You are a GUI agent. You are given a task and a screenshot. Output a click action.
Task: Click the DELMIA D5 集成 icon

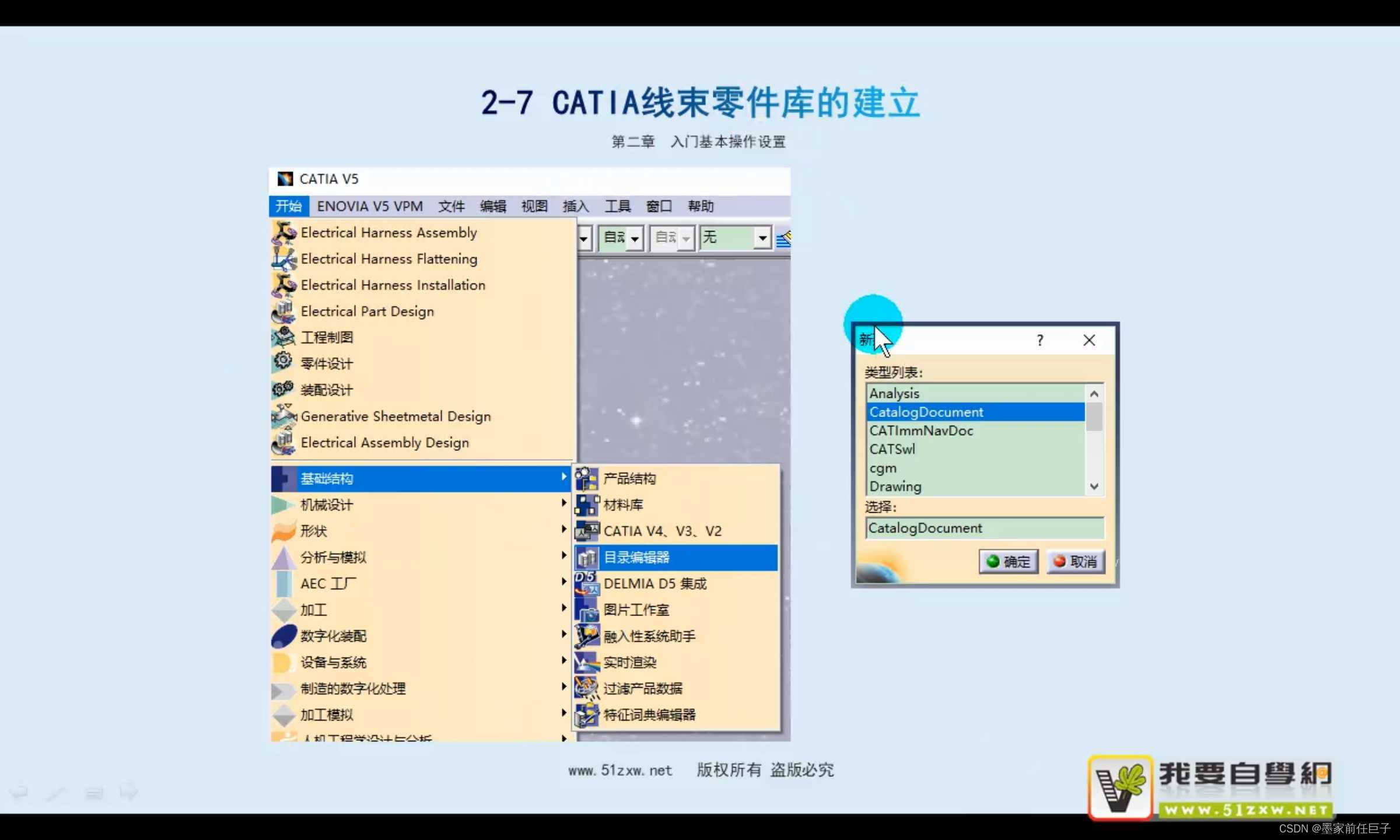[587, 584]
